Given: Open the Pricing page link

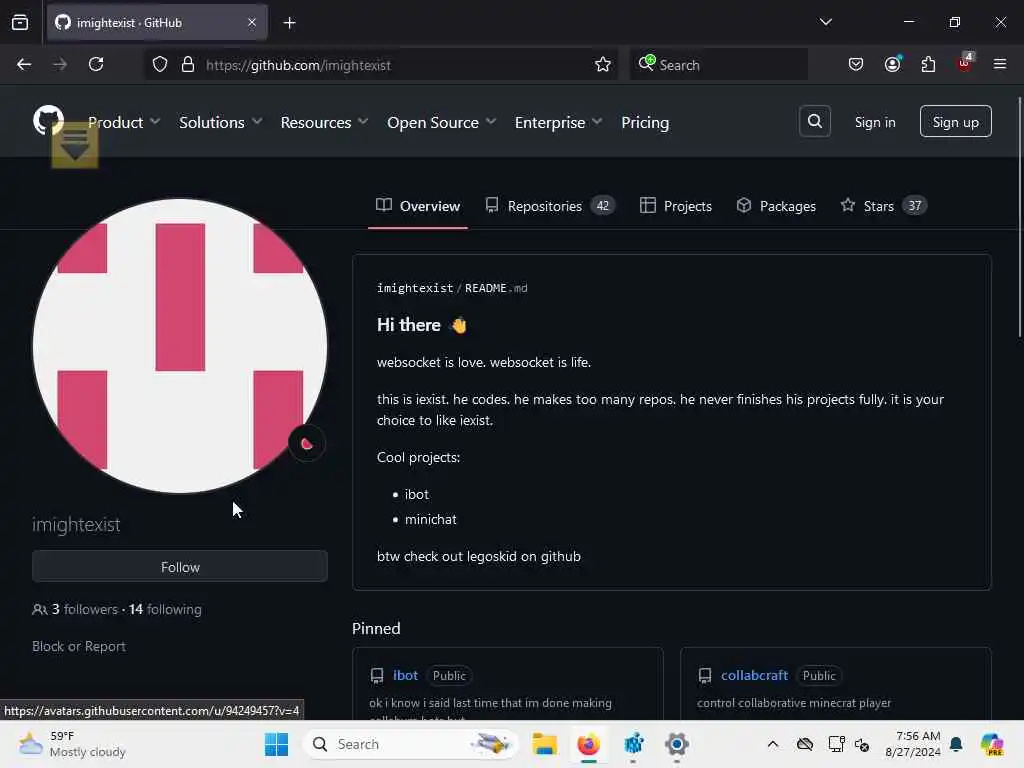Looking at the screenshot, I should pyautogui.click(x=645, y=122).
